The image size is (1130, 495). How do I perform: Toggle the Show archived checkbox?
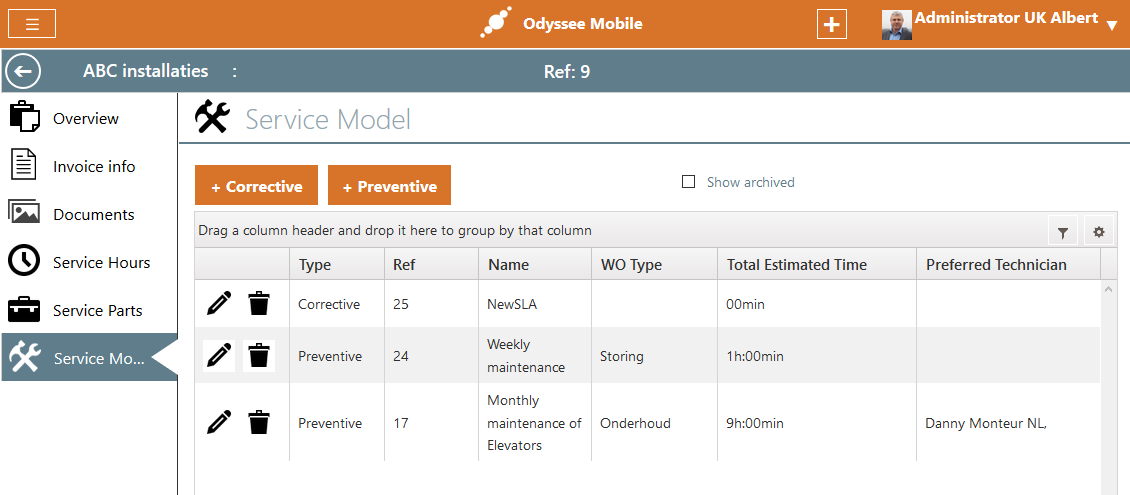pos(688,182)
